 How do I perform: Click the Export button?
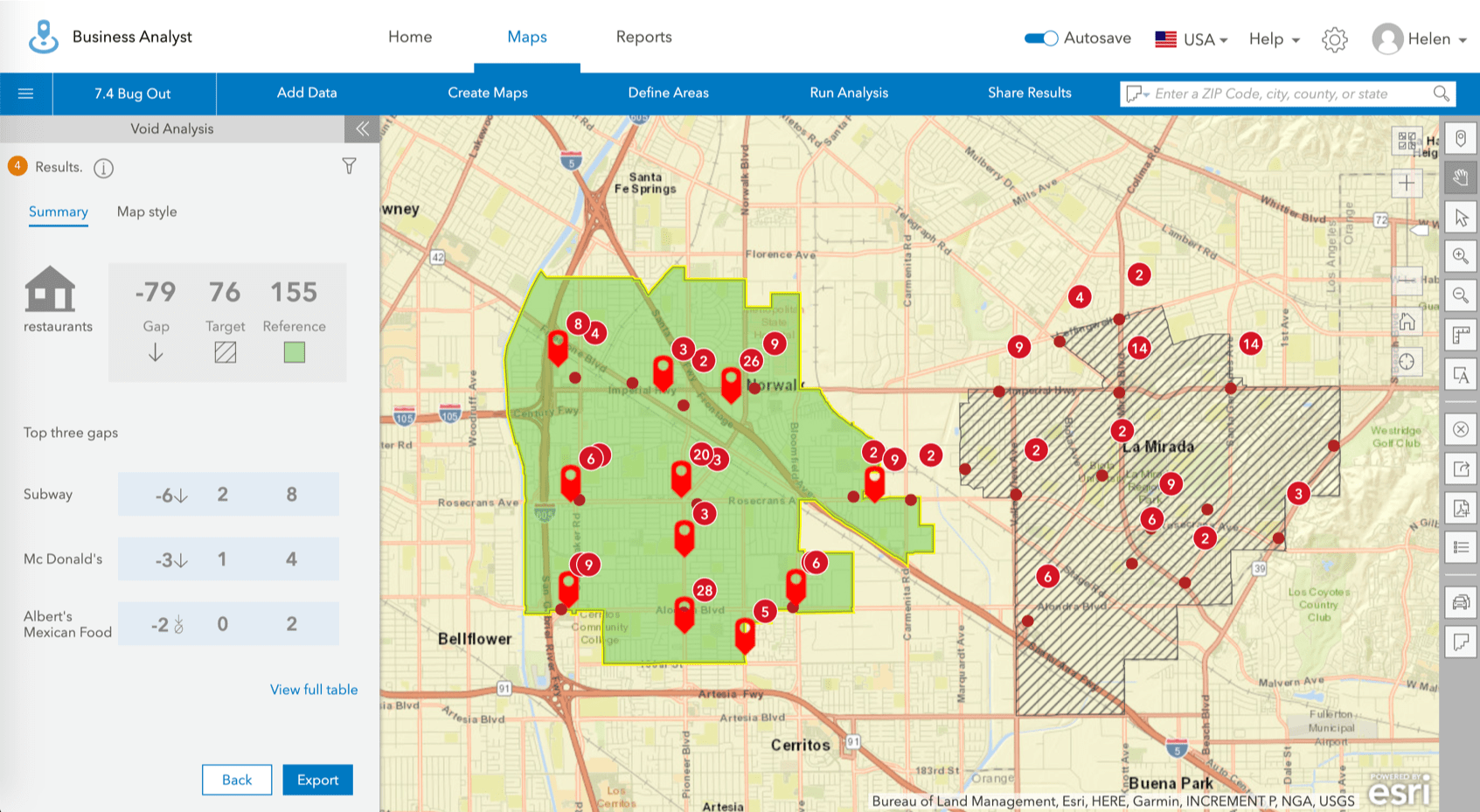[x=317, y=780]
